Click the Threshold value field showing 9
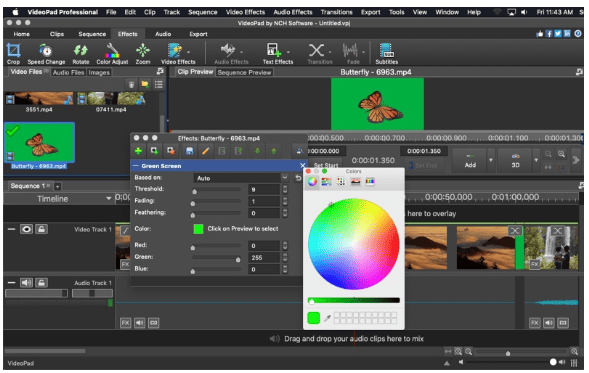This screenshot has width=589, height=373. (264, 190)
